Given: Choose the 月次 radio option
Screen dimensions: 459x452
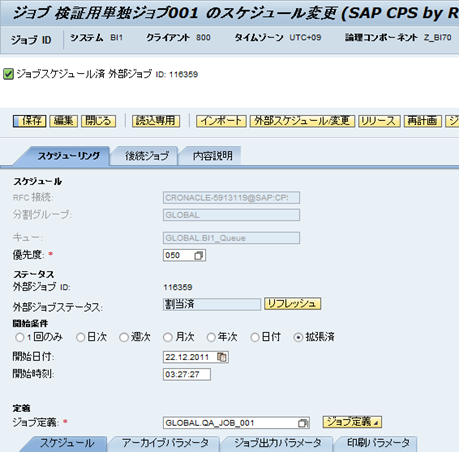Looking at the screenshot, I should (x=168, y=337).
